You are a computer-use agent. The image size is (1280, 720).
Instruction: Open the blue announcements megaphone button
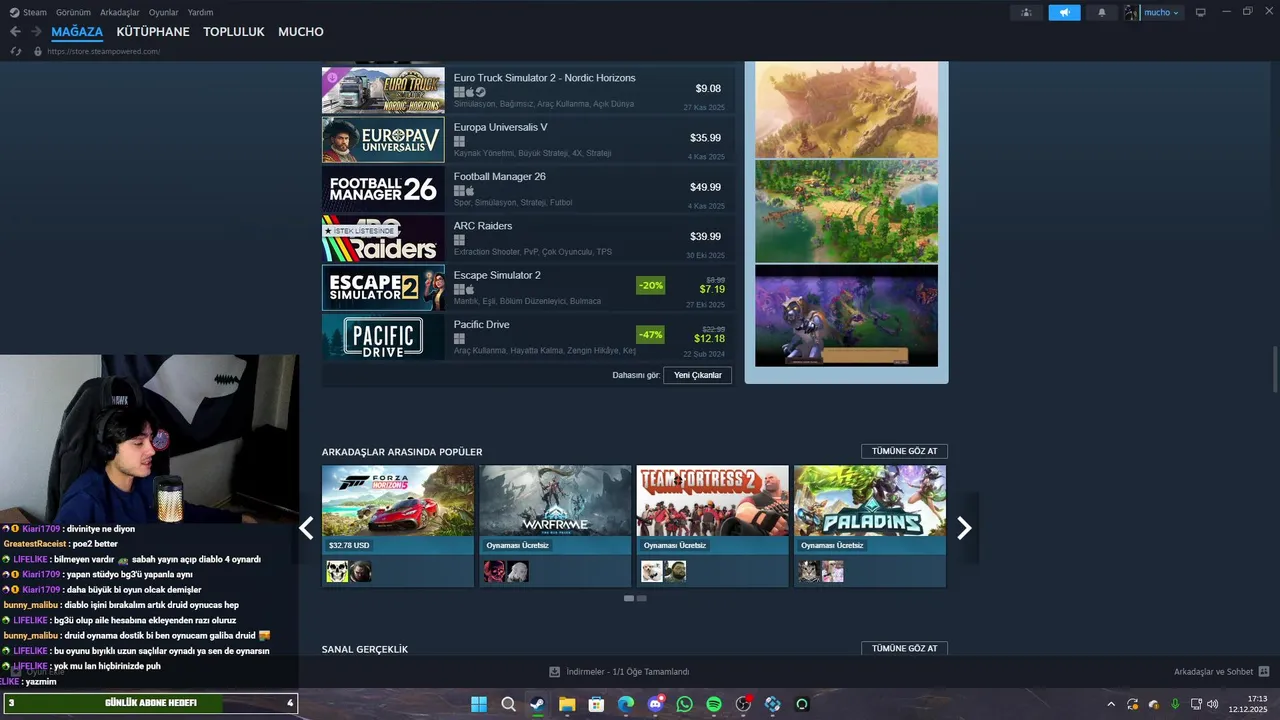coord(1064,12)
